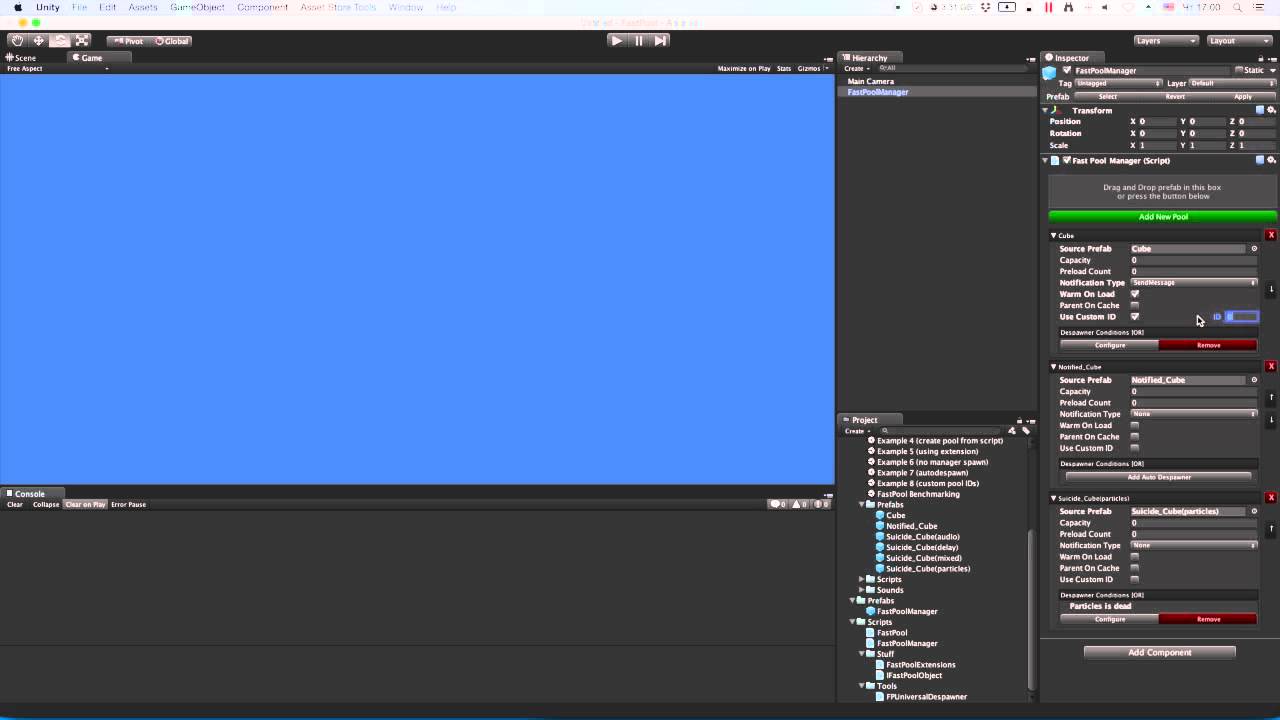
Task: Toggle Pivot handle position mode
Action: pyautogui.click(x=128, y=41)
